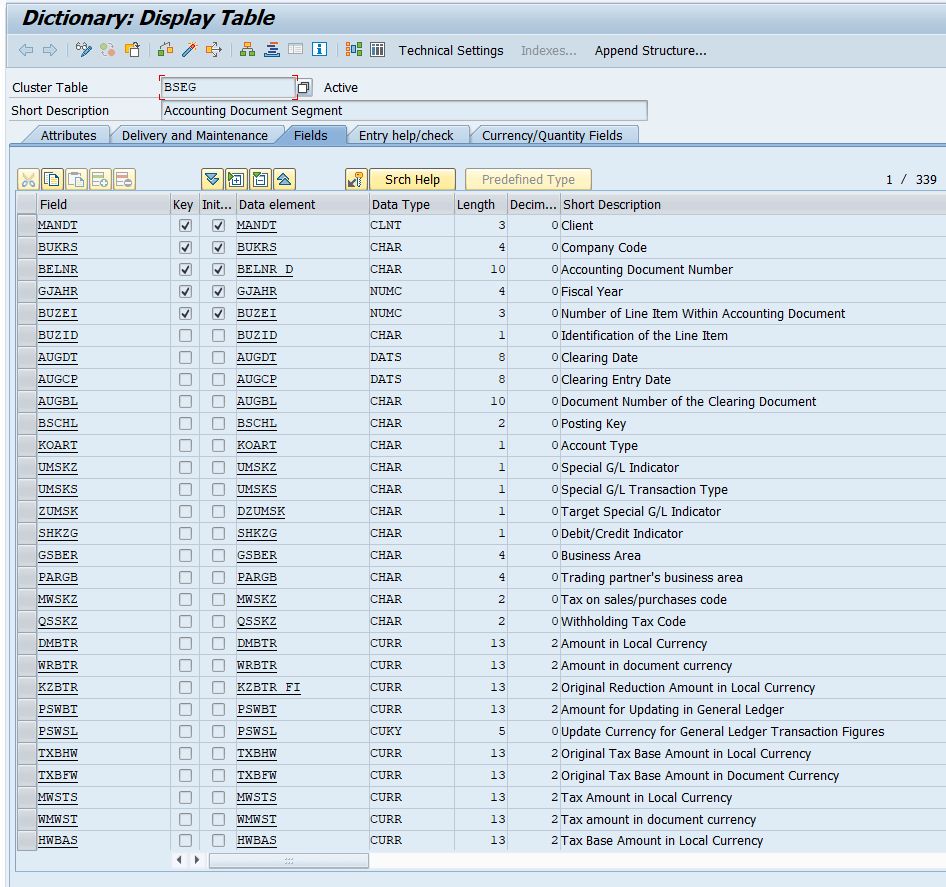The image size is (946, 887).
Task: Click the blue information documentation icon
Action: click(x=319, y=49)
